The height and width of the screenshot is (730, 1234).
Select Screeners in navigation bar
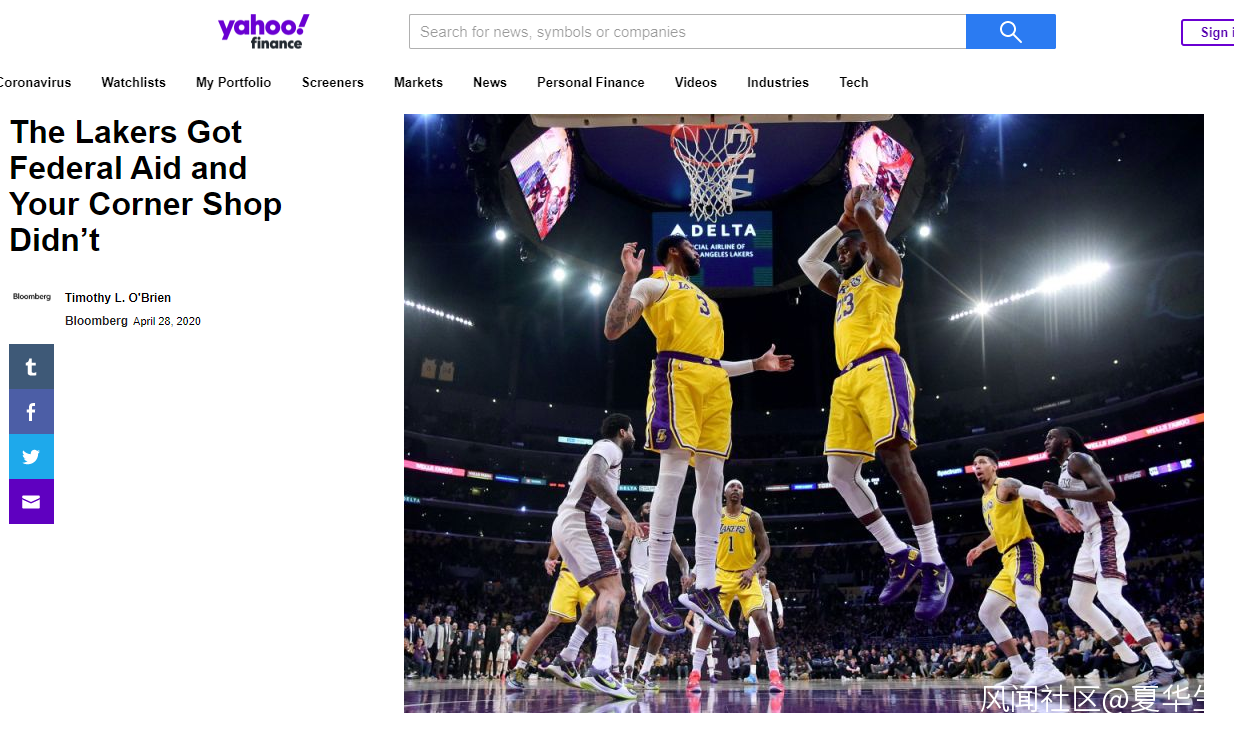pos(333,82)
